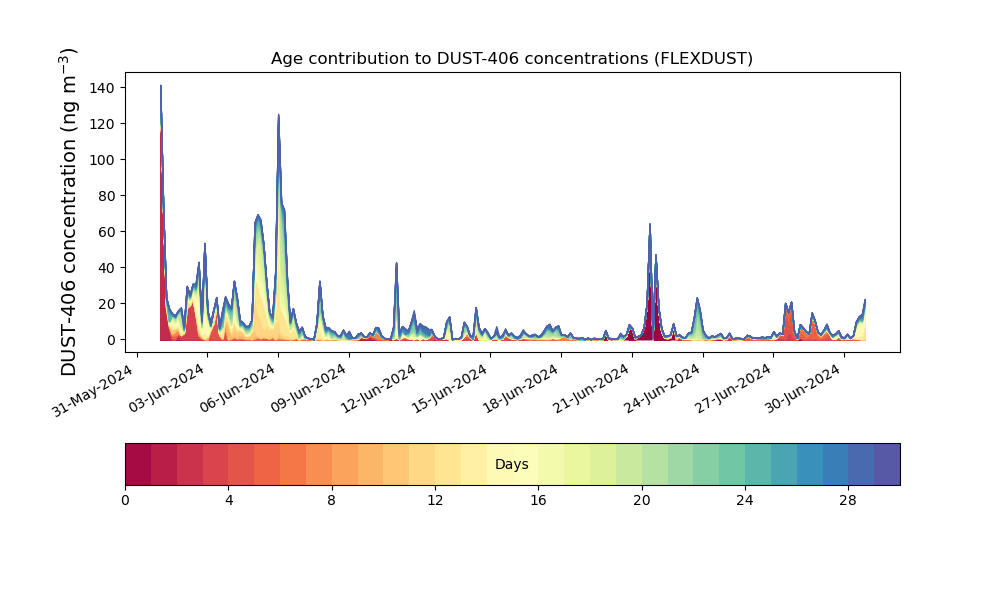Viewport: 1000px width, 600px height.
Task: Click the colorbar tick label 0
Action: pos(125,501)
